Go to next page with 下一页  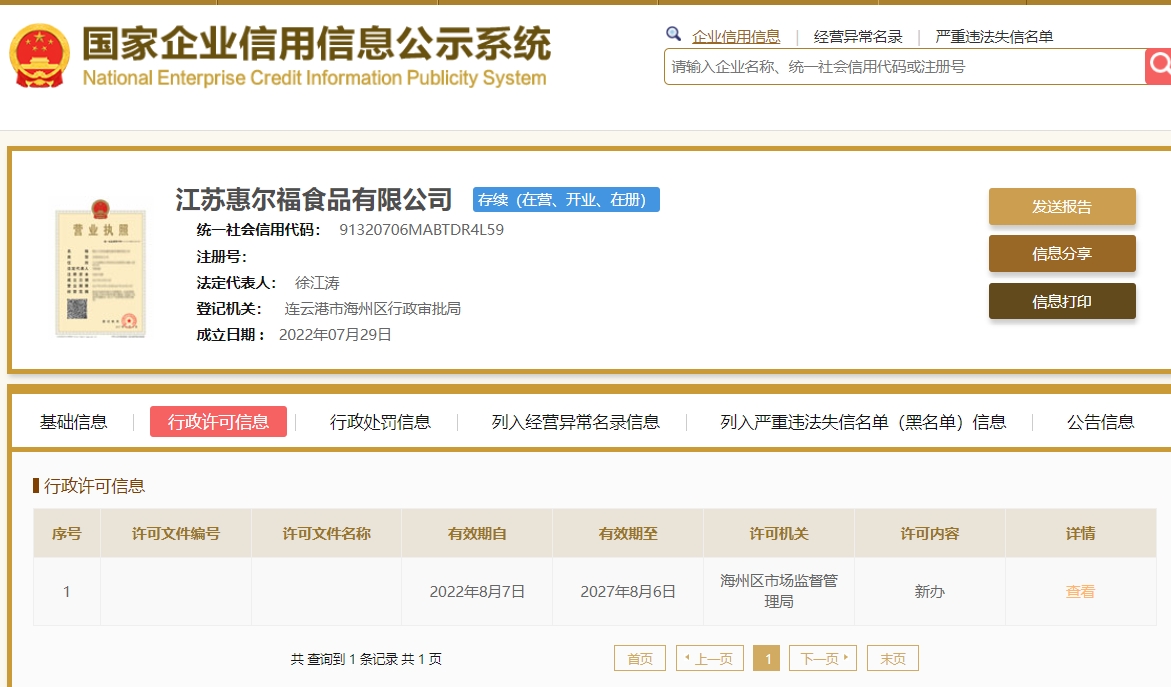coord(823,659)
